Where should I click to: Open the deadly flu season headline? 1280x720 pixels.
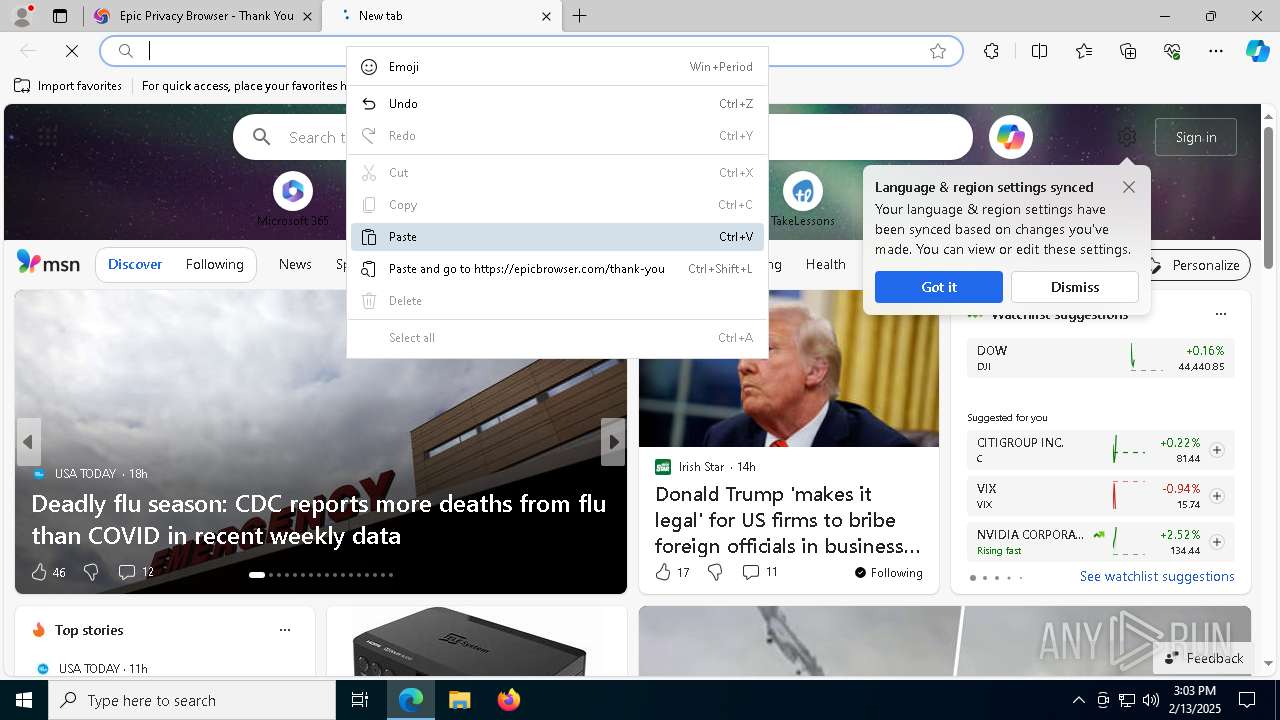tap(319, 520)
